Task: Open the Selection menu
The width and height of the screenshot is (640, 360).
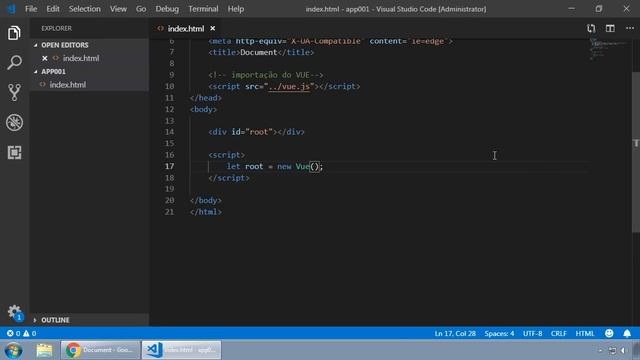Action: (x=84, y=9)
